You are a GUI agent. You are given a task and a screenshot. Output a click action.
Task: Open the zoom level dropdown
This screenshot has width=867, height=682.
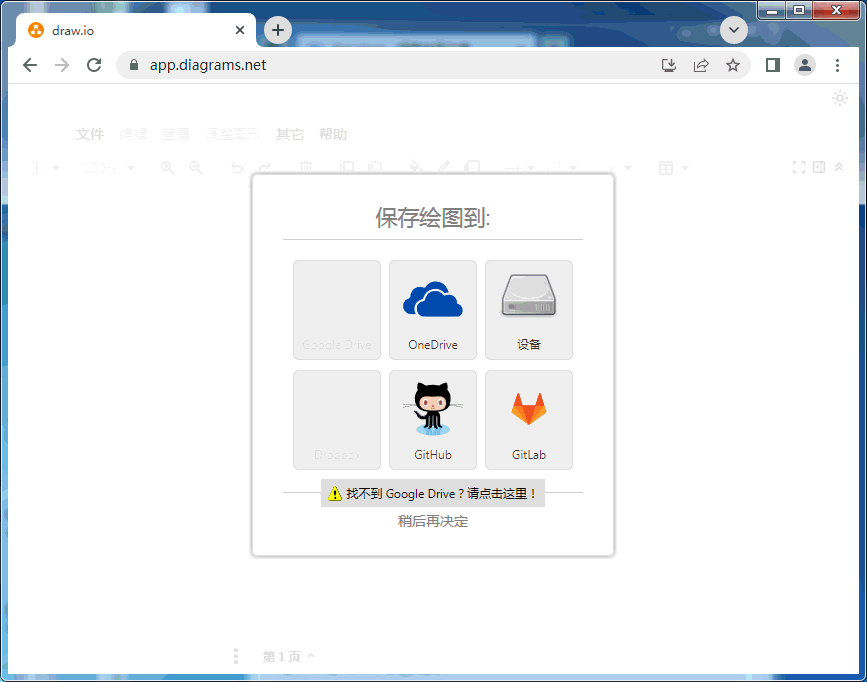(109, 168)
